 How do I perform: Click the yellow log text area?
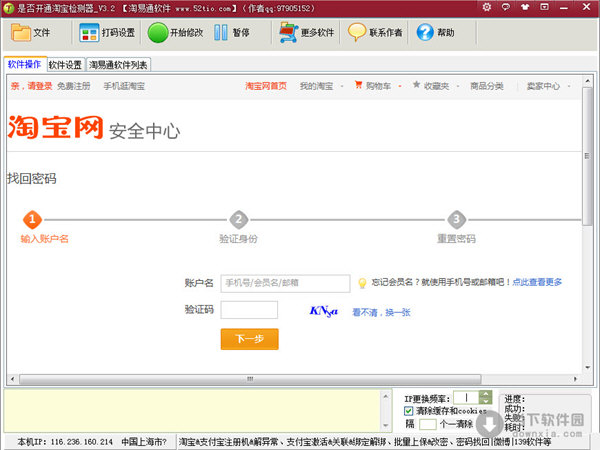pos(193,411)
